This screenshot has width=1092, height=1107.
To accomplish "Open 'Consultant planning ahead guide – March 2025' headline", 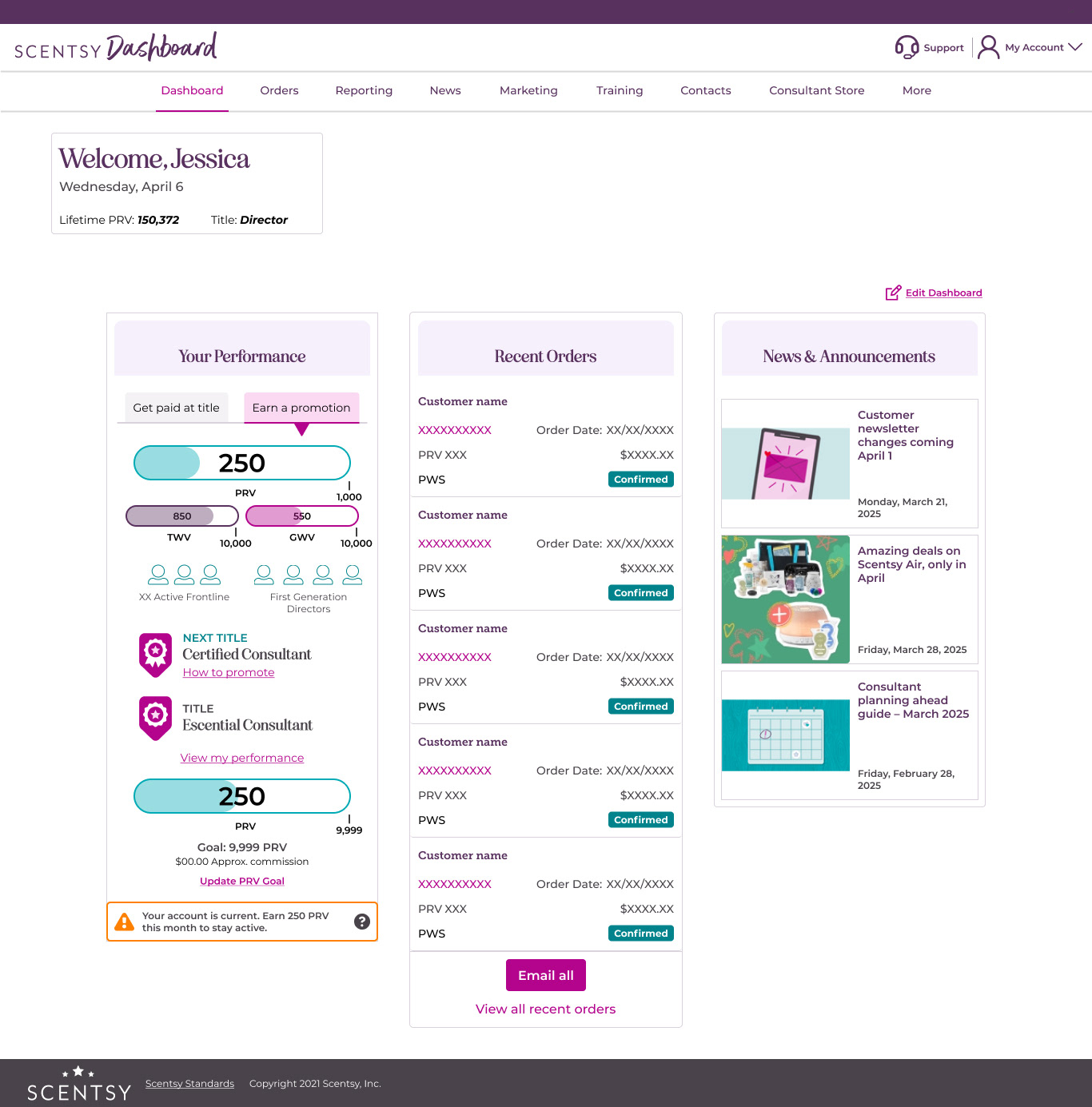I will pos(913,700).
